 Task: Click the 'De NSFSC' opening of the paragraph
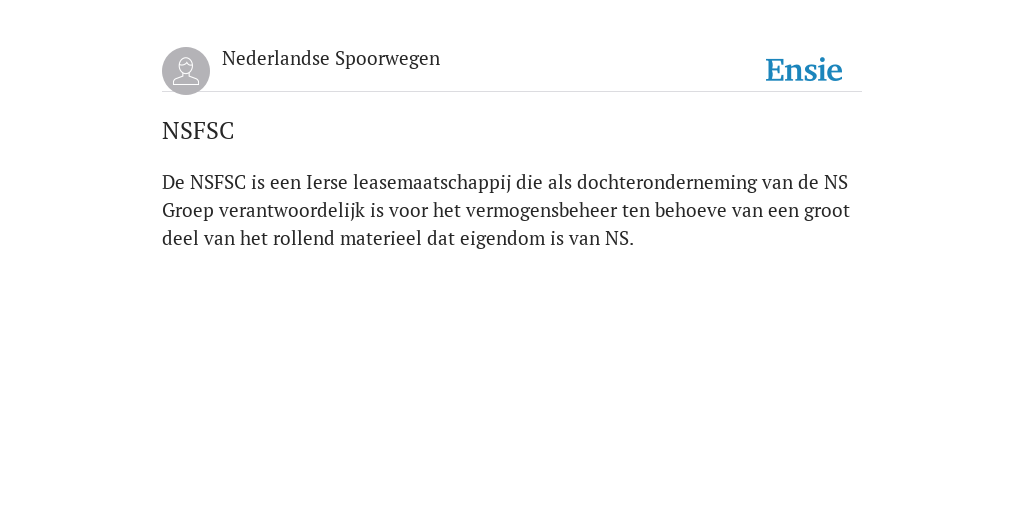(x=204, y=182)
